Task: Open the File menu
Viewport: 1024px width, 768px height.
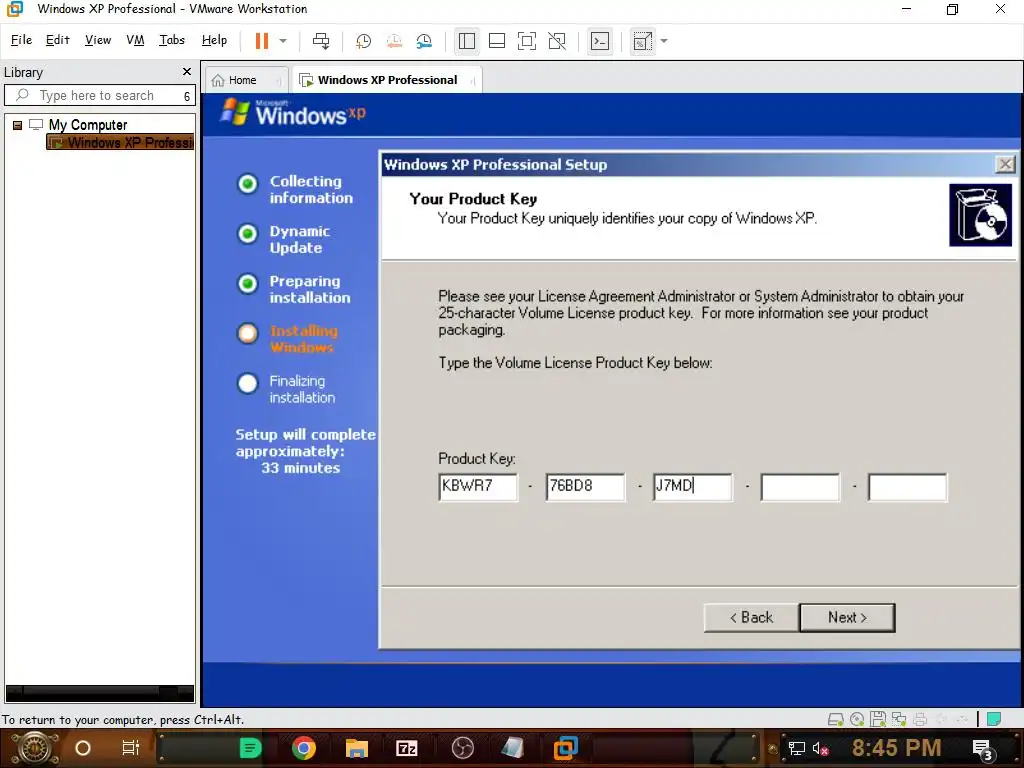Action: [x=21, y=40]
